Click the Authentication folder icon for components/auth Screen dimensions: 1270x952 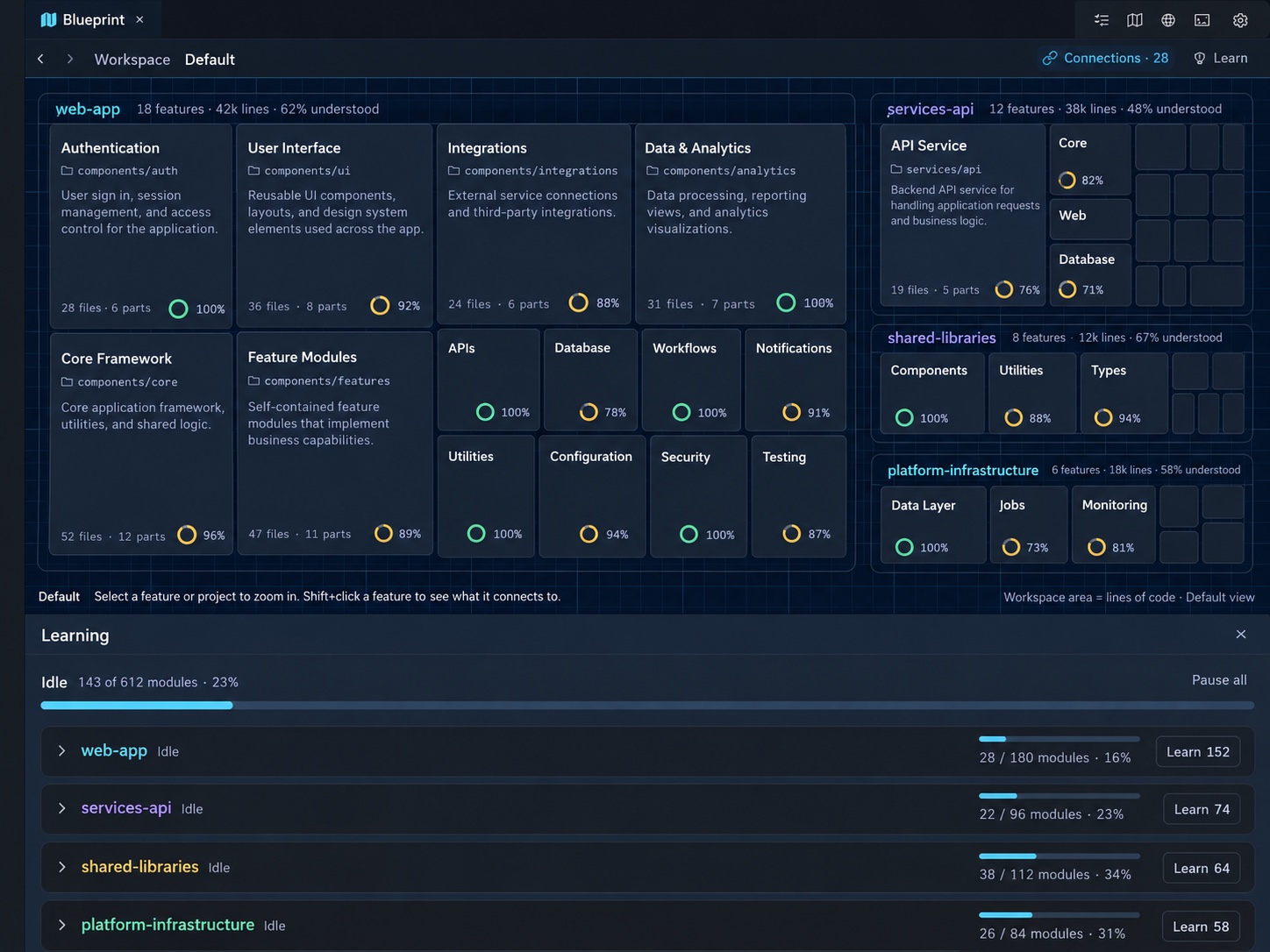coord(67,171)
